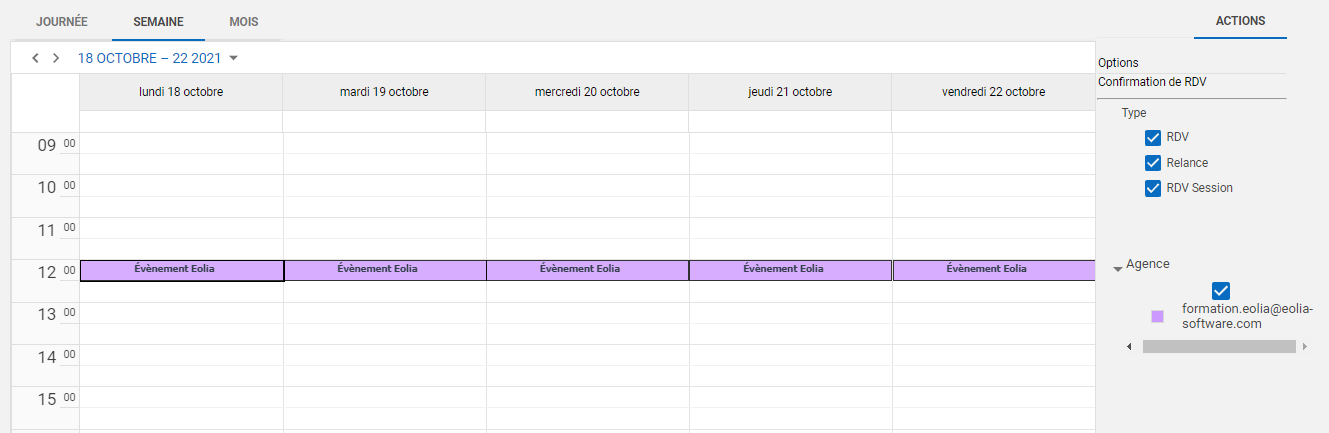1329x433 pixels.
Task: Collapse the Agence section
Action: point(1118,268)
